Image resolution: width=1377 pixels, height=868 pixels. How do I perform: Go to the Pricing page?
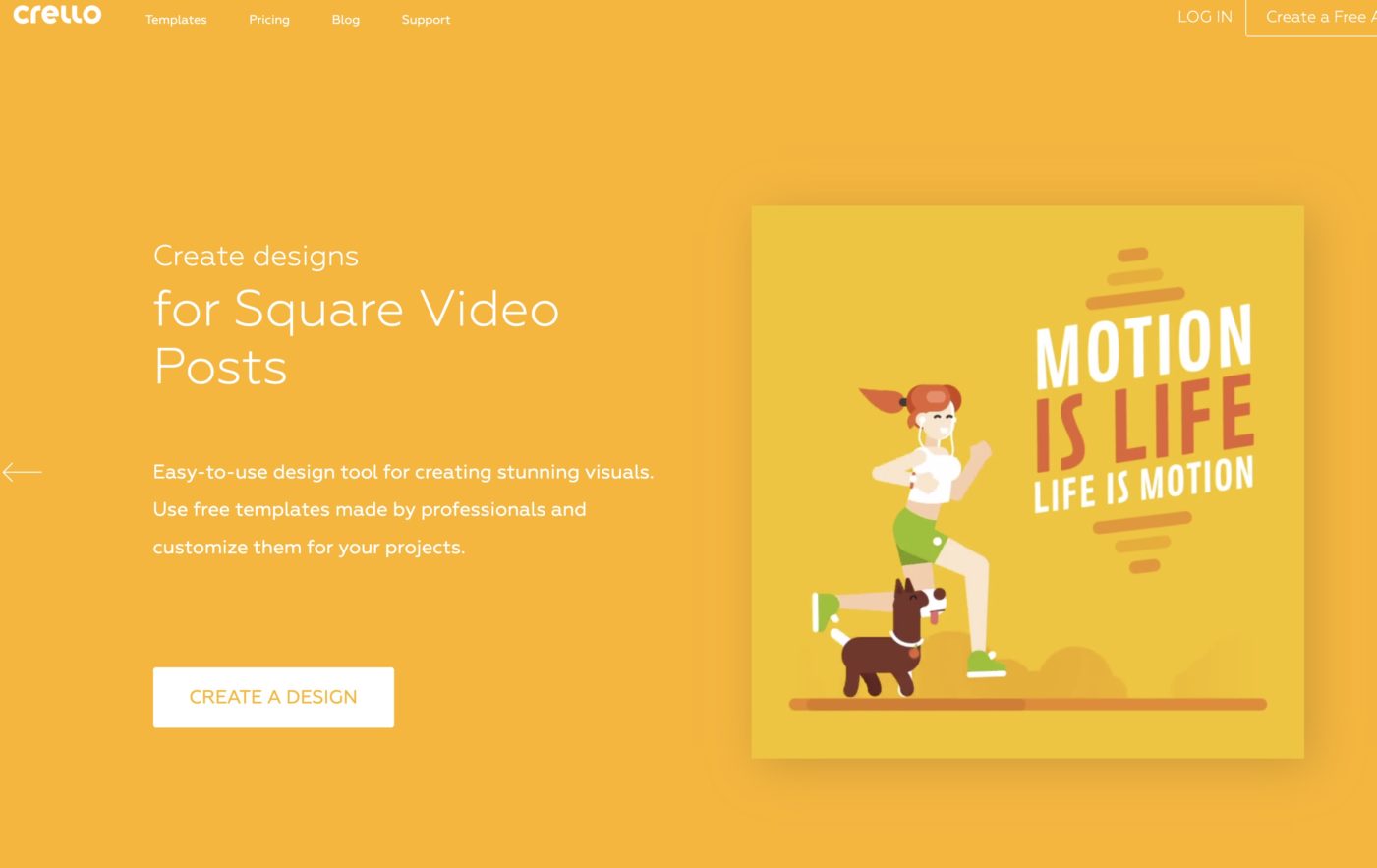tap(268, 20)
